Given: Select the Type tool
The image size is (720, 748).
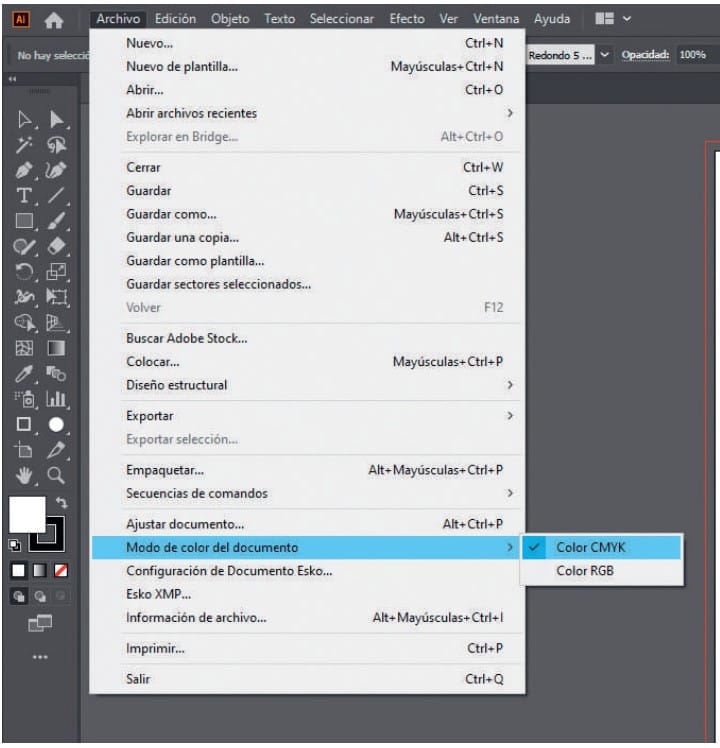Looking at the screenshot, I should tap(25, 196).
